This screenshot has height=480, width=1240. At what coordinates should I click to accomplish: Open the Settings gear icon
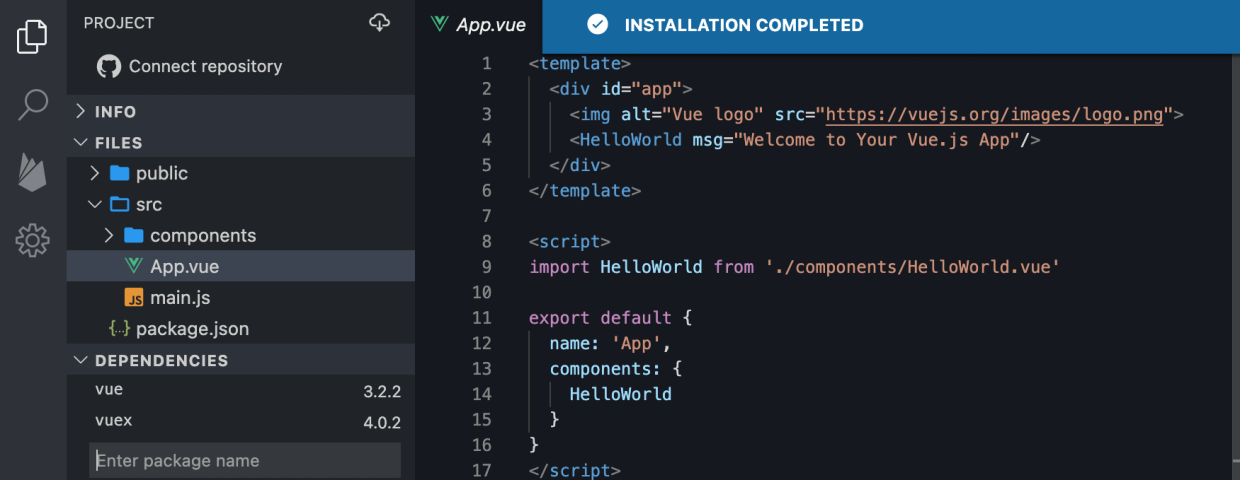[32, 240]
